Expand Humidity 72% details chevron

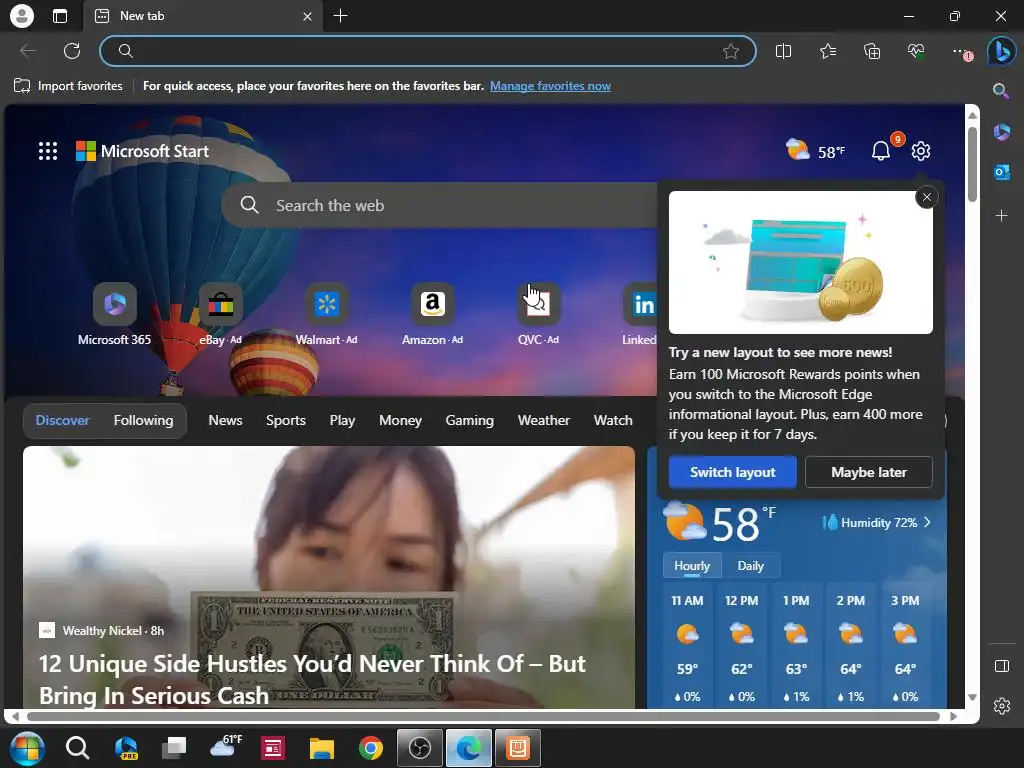tap(928, 522)
